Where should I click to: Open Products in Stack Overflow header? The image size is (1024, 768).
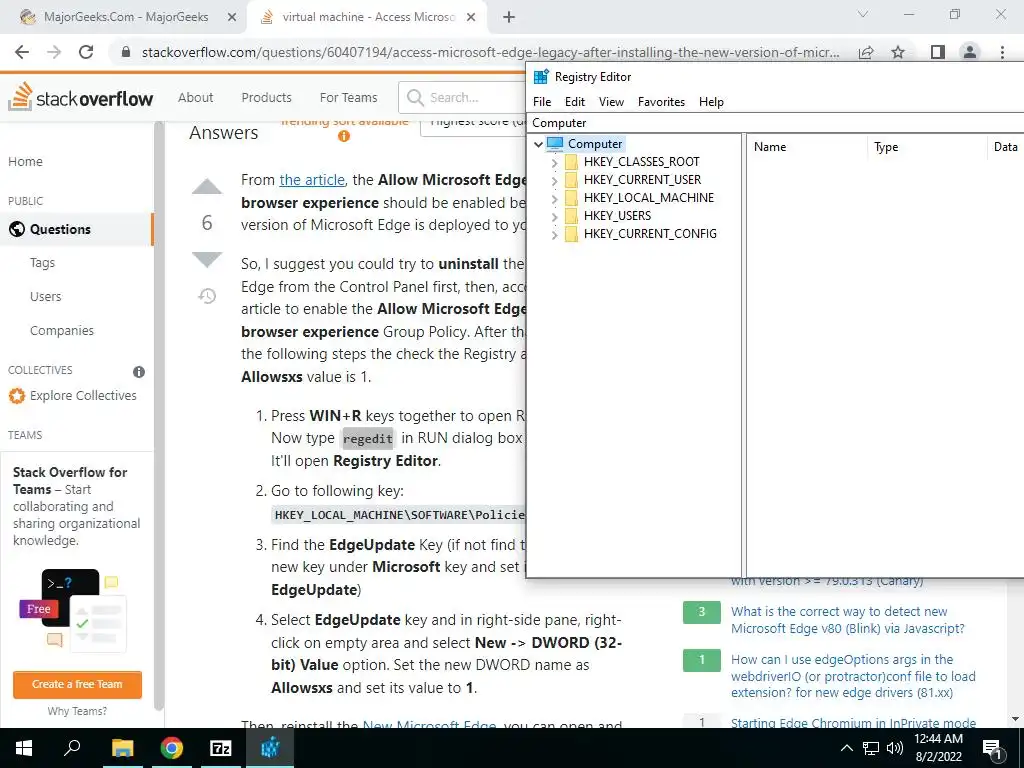coord(266,97)
